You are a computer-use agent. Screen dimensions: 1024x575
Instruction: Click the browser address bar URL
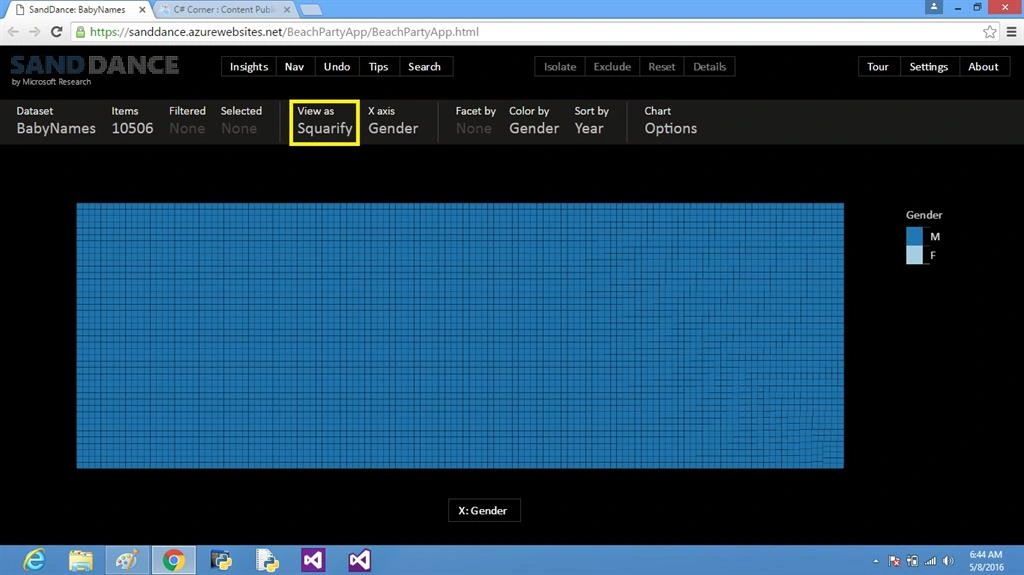pos(284,32)
